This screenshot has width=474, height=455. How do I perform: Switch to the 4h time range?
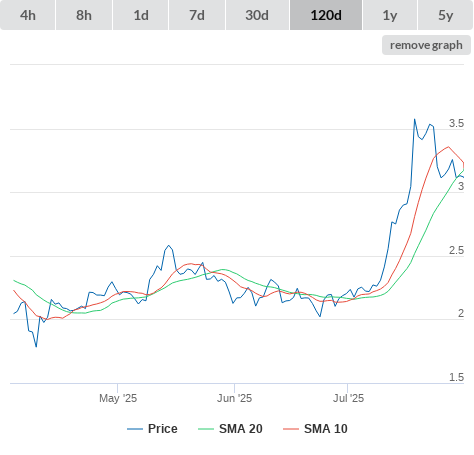point(28,15)
